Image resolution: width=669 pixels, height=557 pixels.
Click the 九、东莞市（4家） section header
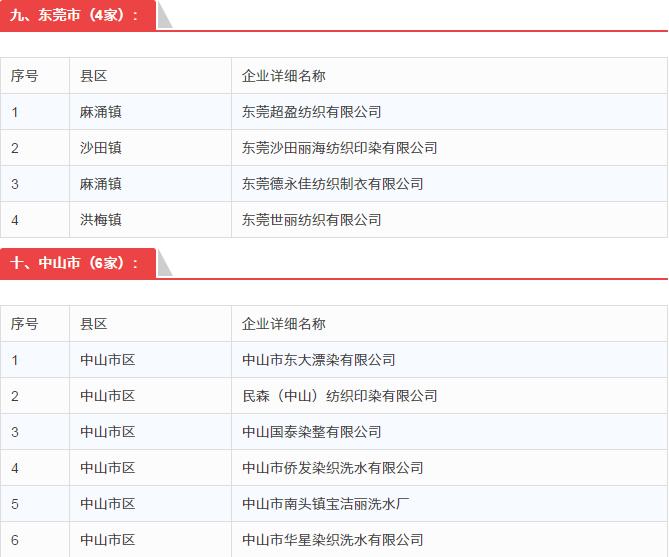tap(75, 15)
